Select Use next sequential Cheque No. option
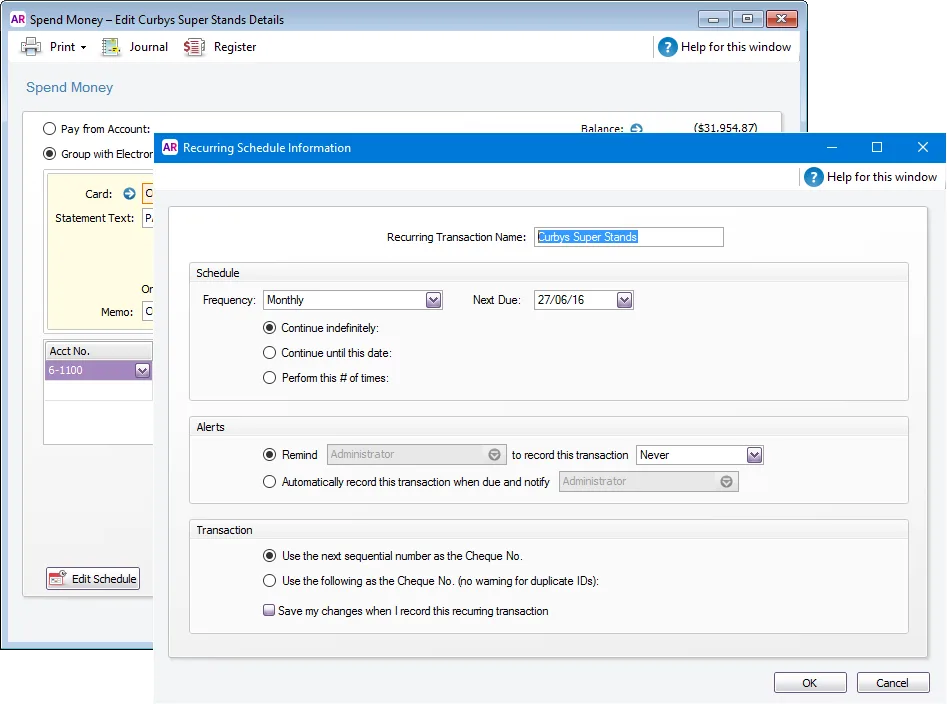Image resolution: width=947 pixels, height=704 pixels. pyautogui.click(x=269, y=555)
